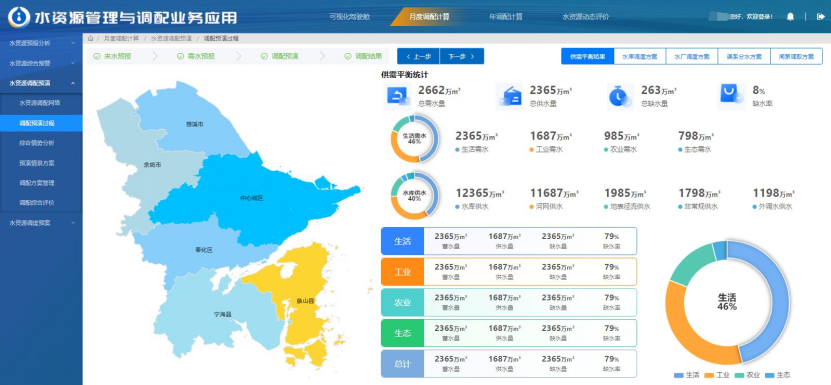Click the 总需水量 total demand icon

(x=397, y=97)
